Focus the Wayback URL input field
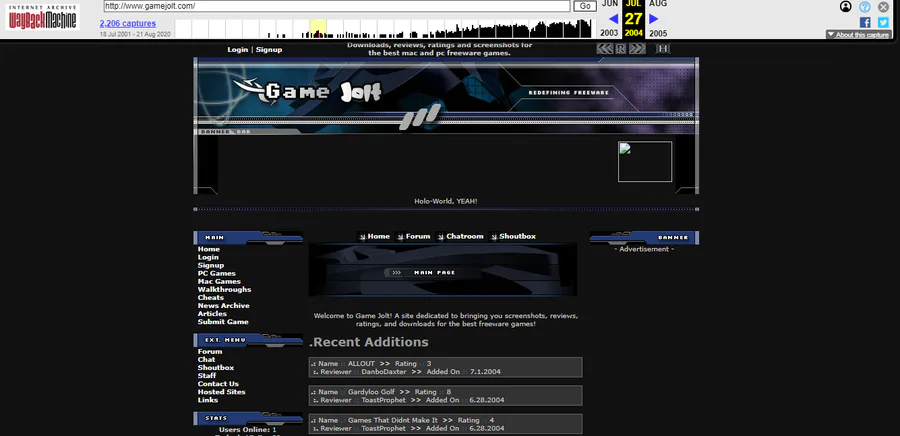Image resolution: width=900 pixels, height=436 pixels. 336,6
